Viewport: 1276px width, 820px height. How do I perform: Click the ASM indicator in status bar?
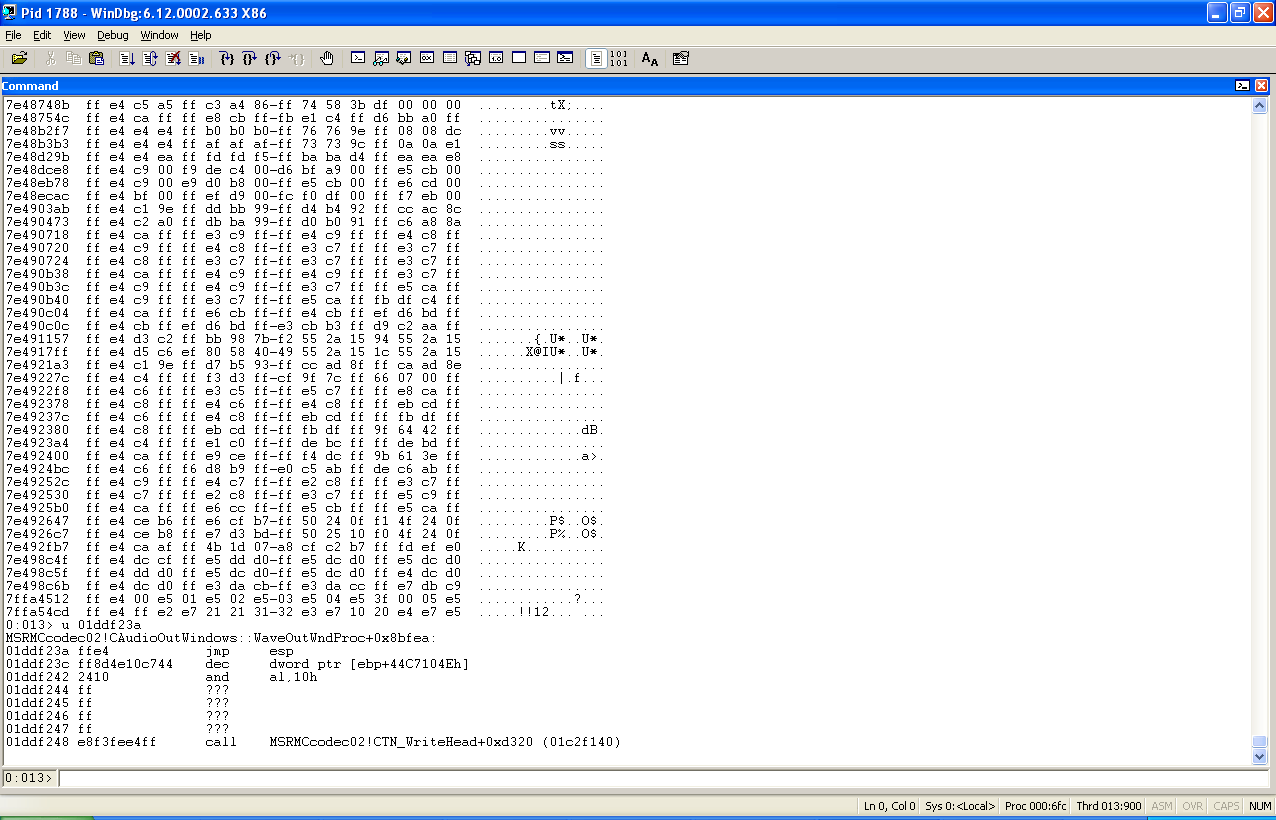pos(1162,806)
